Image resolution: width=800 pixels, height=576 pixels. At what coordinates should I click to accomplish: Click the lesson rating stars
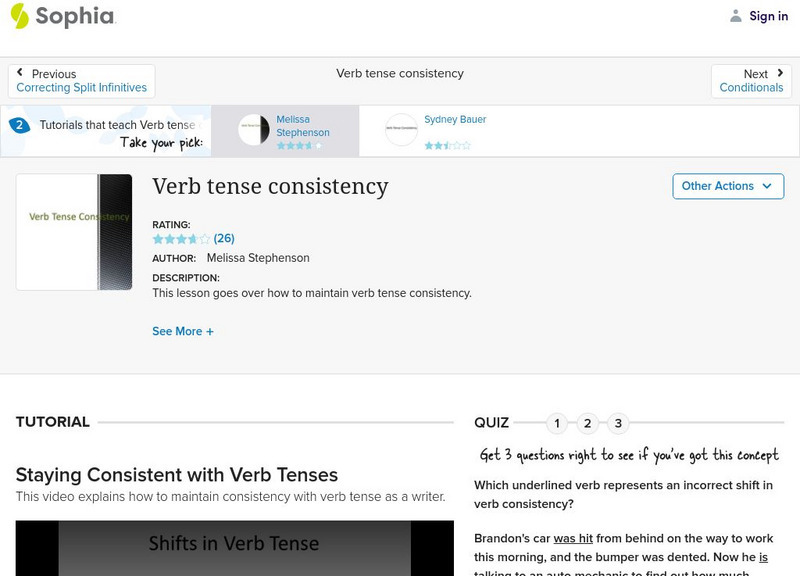[x=181, y=239]
